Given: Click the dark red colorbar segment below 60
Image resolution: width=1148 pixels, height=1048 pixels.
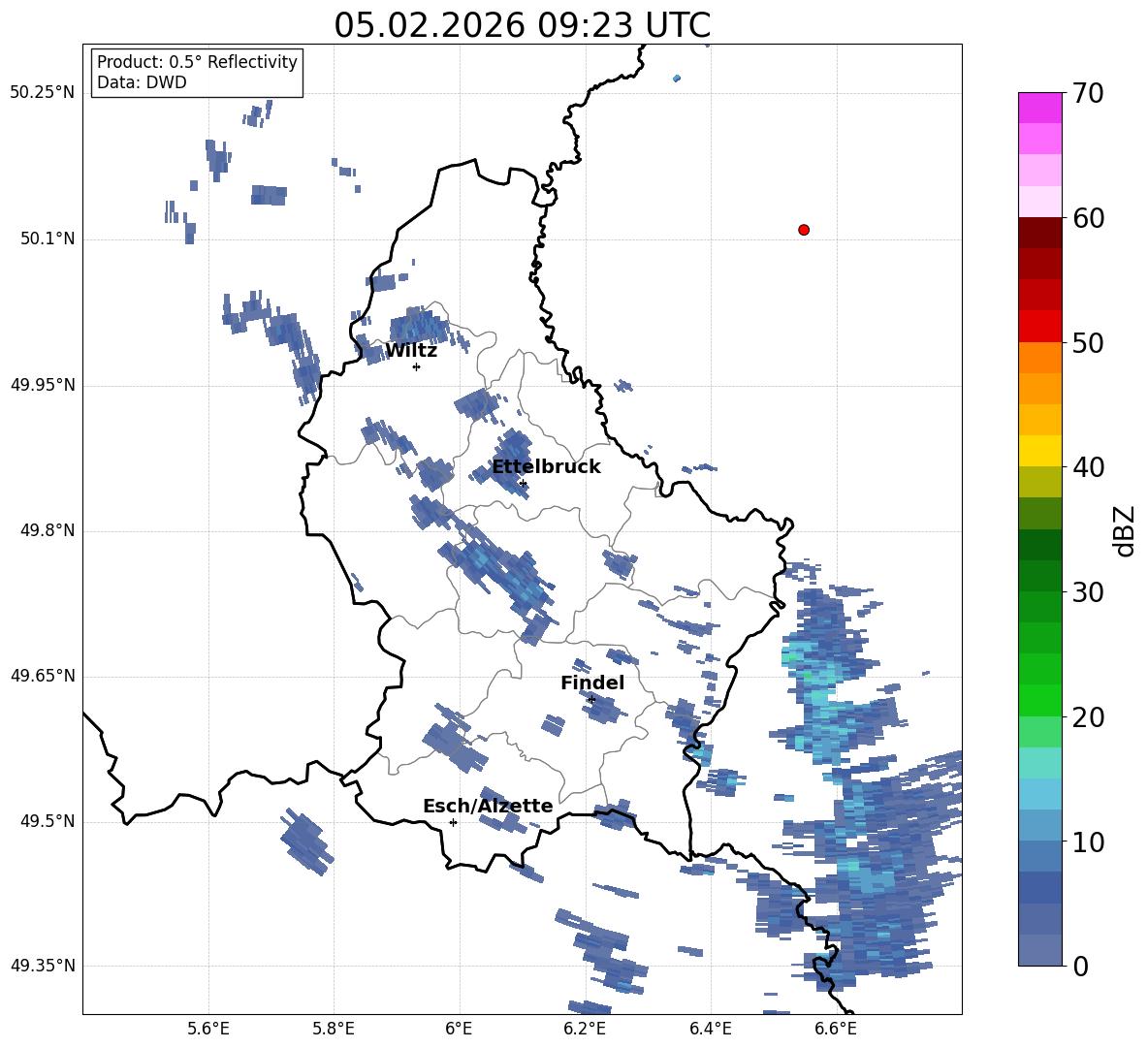Looking at the screenshot, I should pos(1039,233).
